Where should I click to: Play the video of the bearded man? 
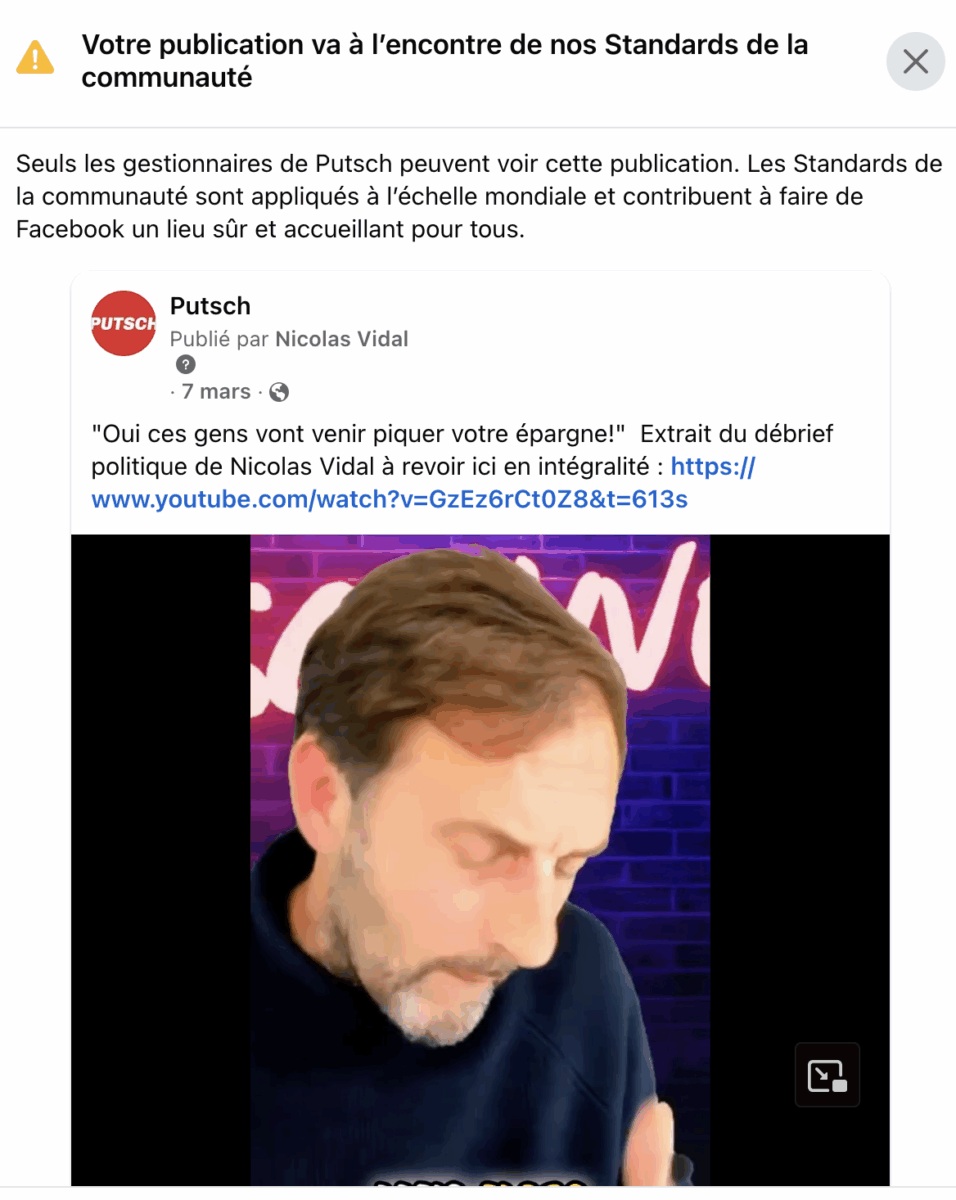pyautogui.click(x=480, y=860)
